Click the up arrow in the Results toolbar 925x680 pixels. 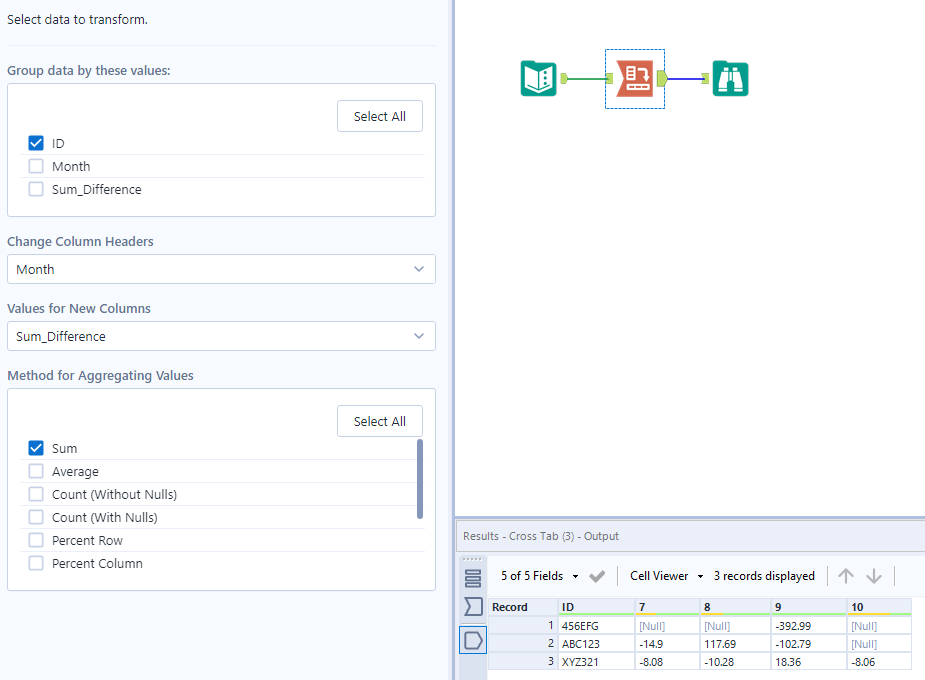[845, 576]
